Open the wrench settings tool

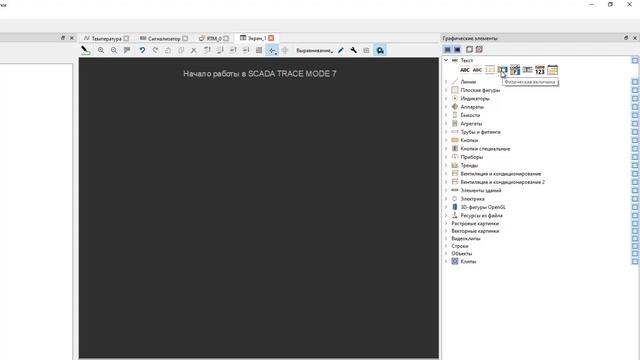click(x=353, y=50)
